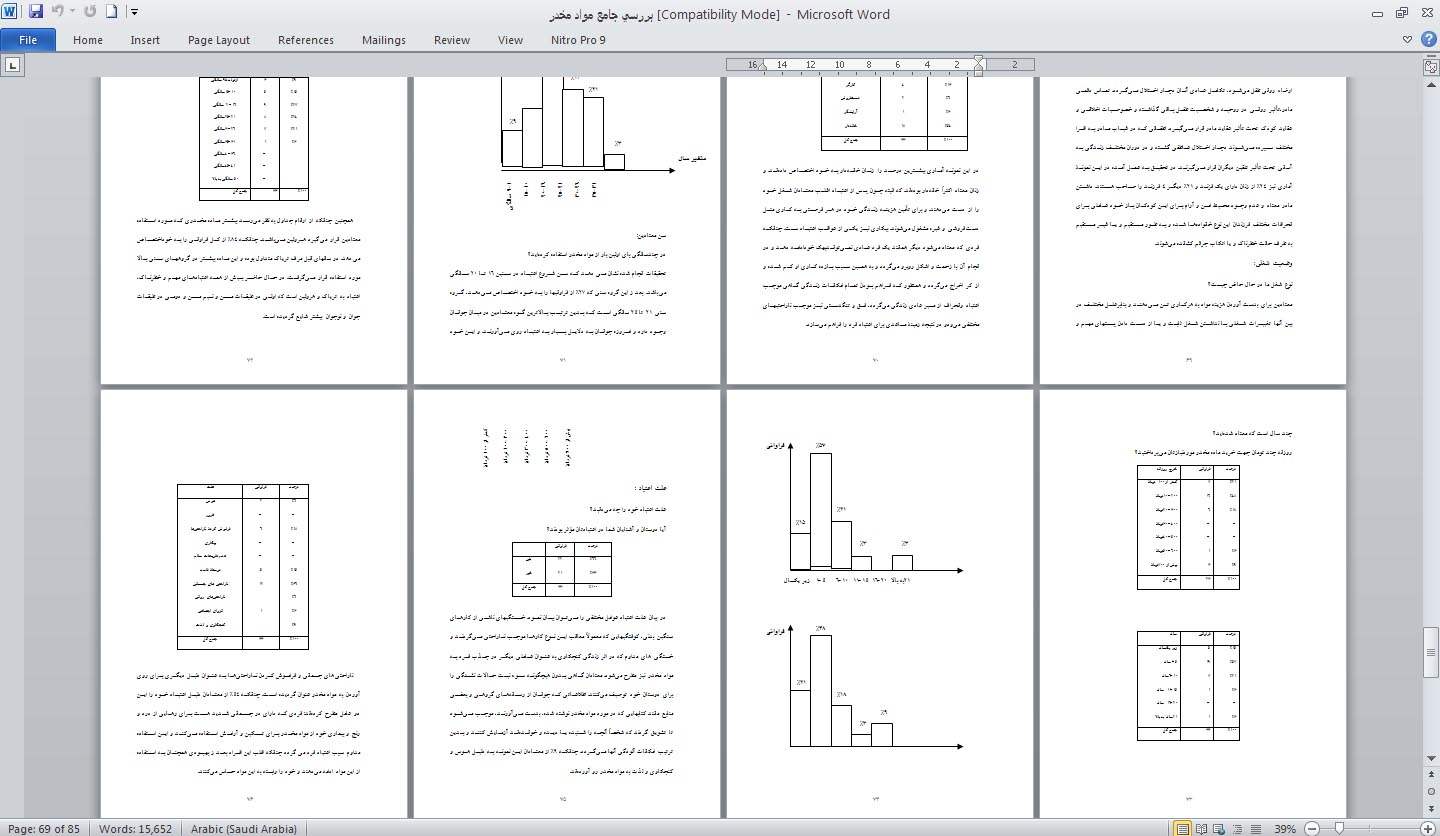This screenshot has width=1440, height=836.
Task: Open Microsoft Word Help question mark
Action: [x=1427, y=40]
